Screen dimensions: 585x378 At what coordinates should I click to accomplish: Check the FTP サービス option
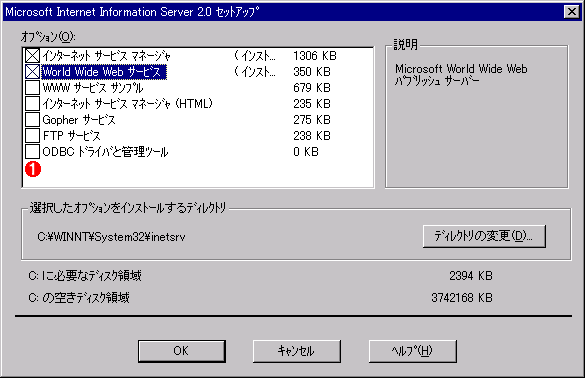pyautogui.click(x=32, y=136)
